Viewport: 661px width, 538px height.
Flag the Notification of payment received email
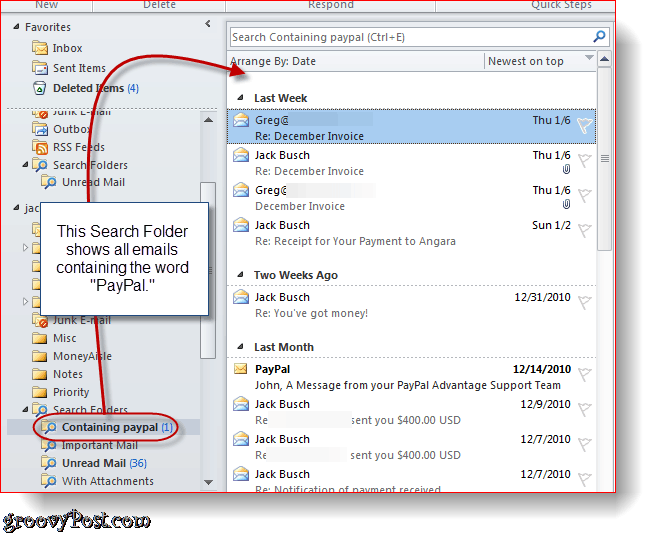(585, 479)
